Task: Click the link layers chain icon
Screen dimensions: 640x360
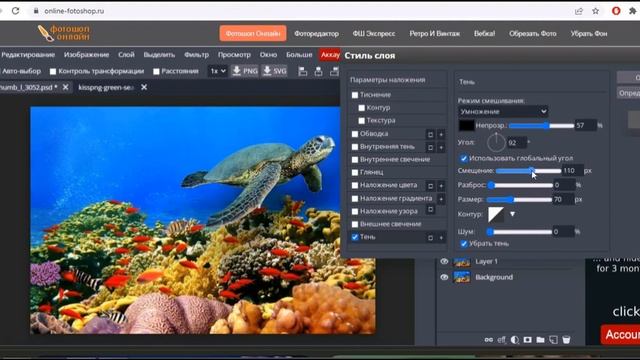Action: pos(489,340)
